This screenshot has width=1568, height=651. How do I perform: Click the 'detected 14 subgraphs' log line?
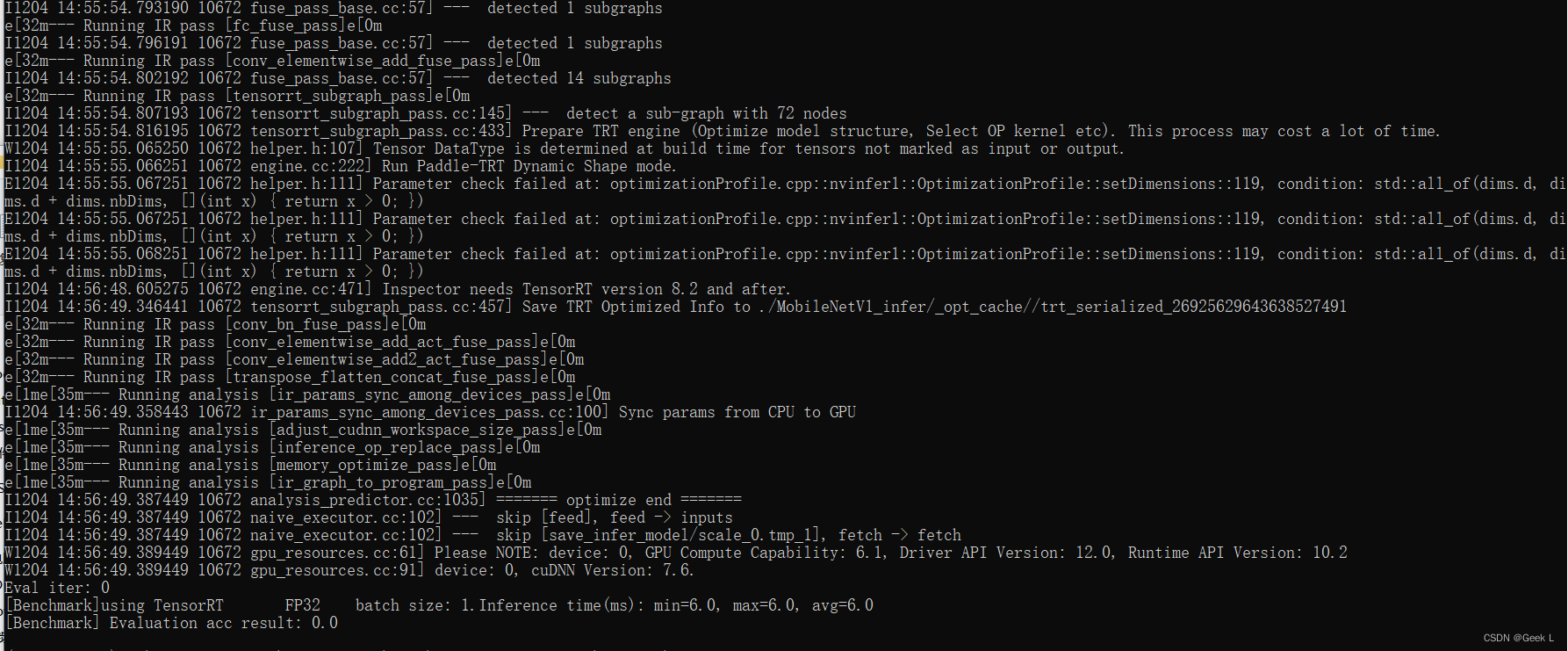pyautogui.click(x=338, y=78)
